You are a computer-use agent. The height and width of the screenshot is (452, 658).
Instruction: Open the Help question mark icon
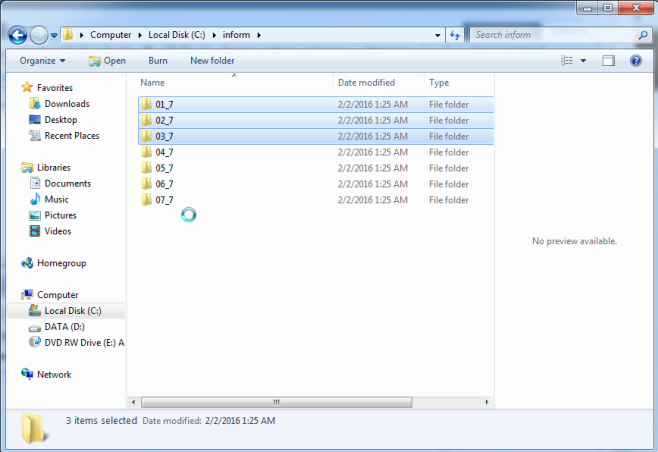[635, 61]
